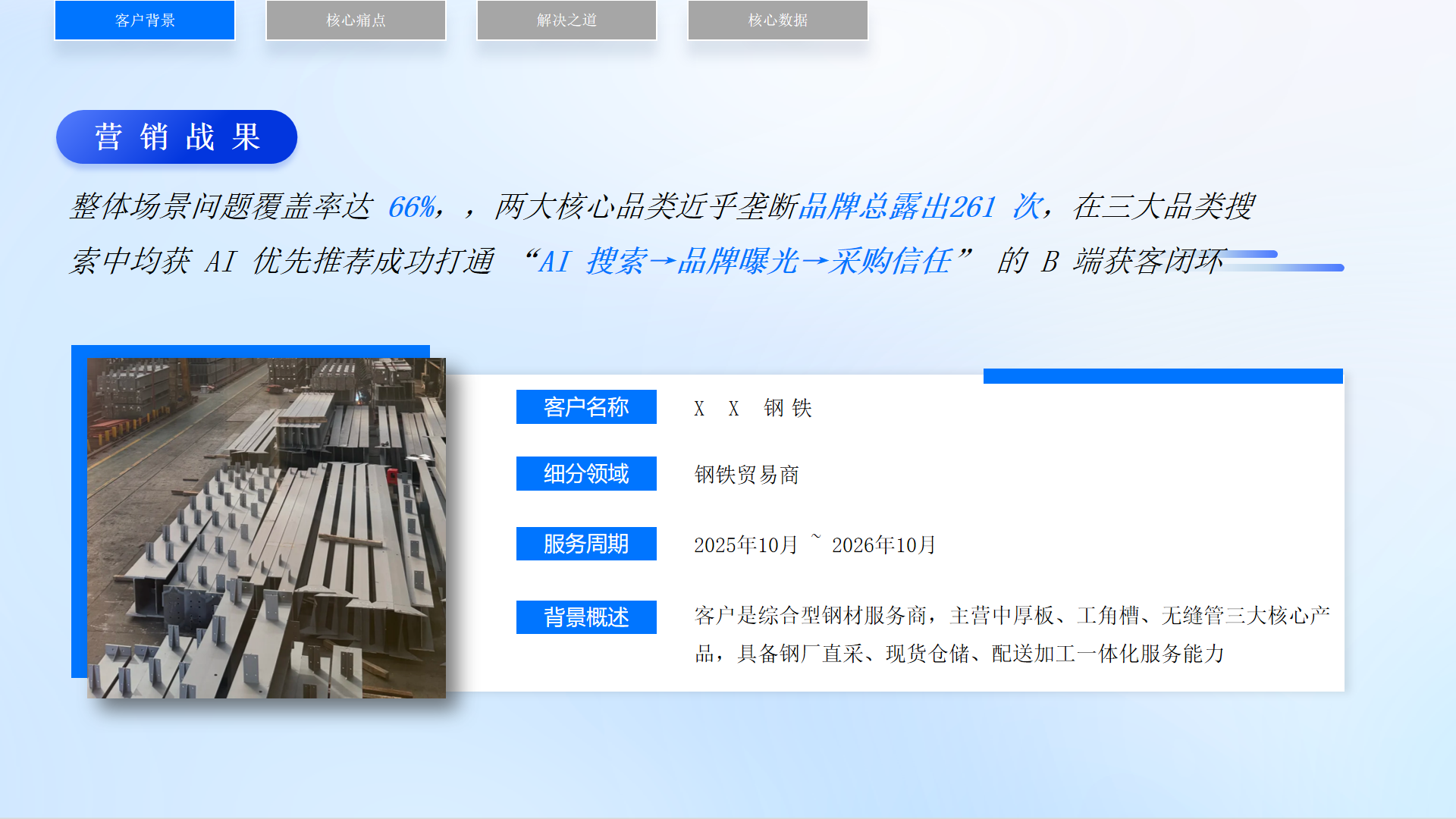Select the 服务周期 label
This screenshot has width=1456, height=819.
coord(586,544)
